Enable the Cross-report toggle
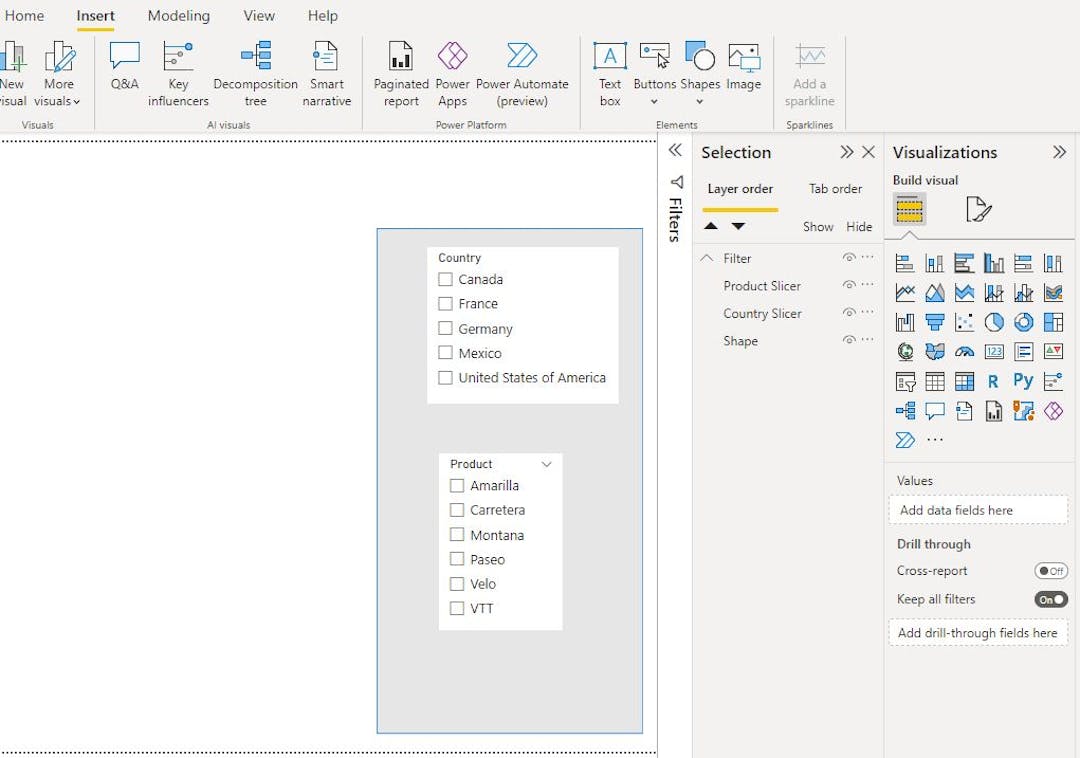 pyautogui.click(x=1051, y=570)
